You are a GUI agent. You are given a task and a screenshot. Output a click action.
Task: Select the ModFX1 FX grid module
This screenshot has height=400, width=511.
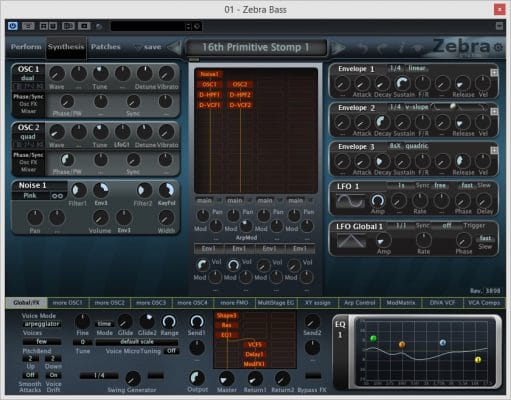coord(255,364)
